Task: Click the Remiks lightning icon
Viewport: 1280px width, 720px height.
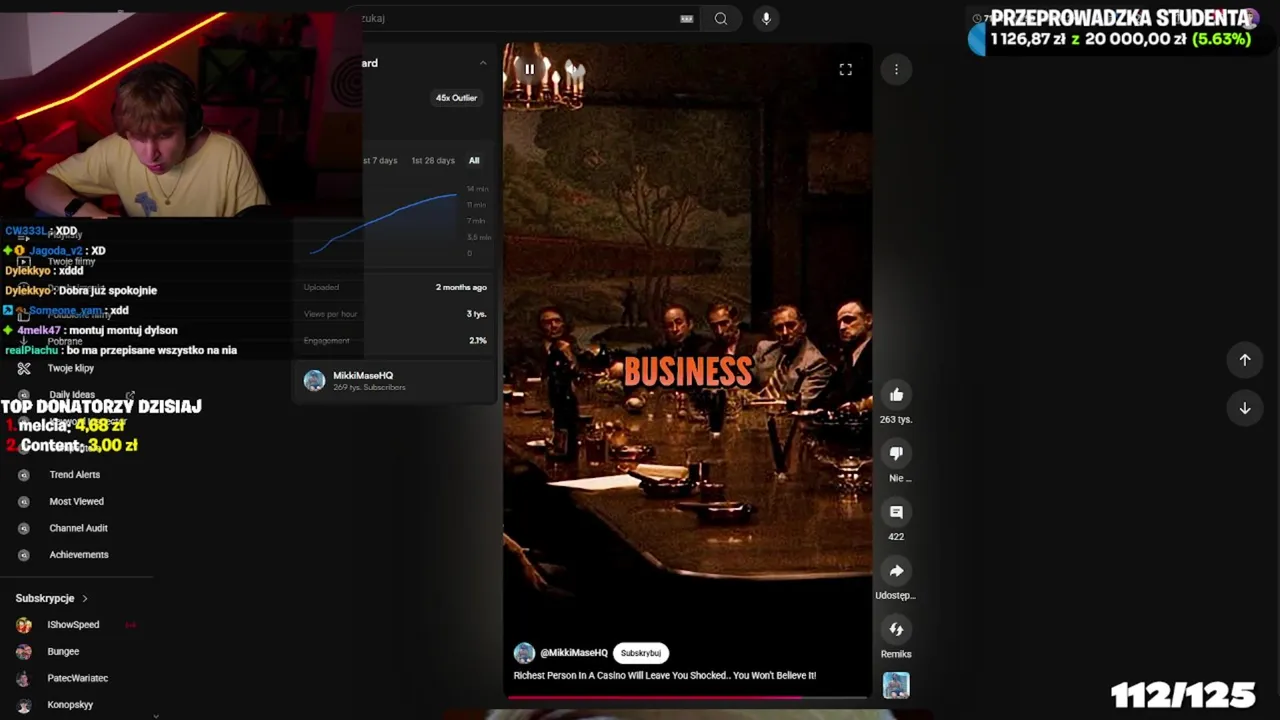Action: pos(896,629)
